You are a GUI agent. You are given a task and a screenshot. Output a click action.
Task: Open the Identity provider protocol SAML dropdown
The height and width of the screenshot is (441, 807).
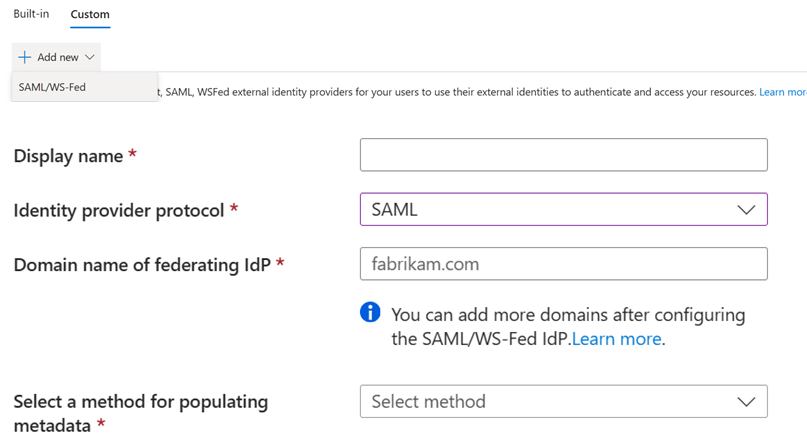(x=550, y=210)
